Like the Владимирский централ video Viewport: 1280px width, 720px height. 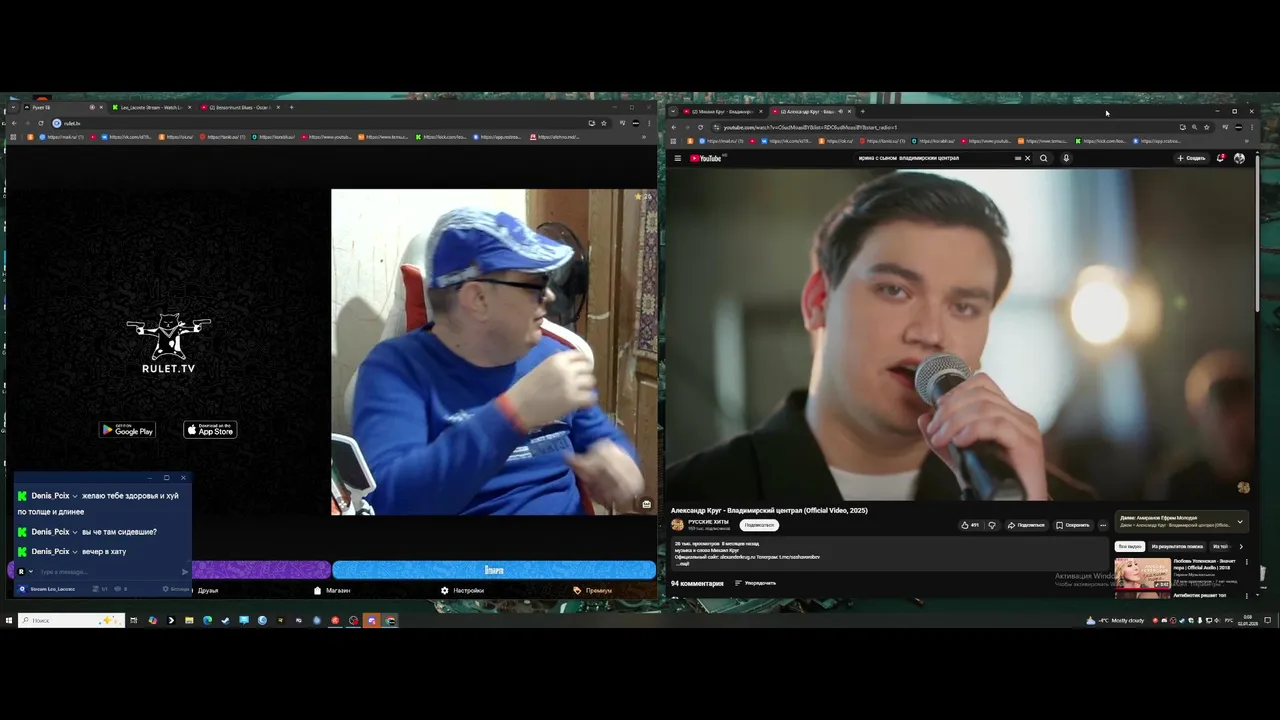point(970,525)
